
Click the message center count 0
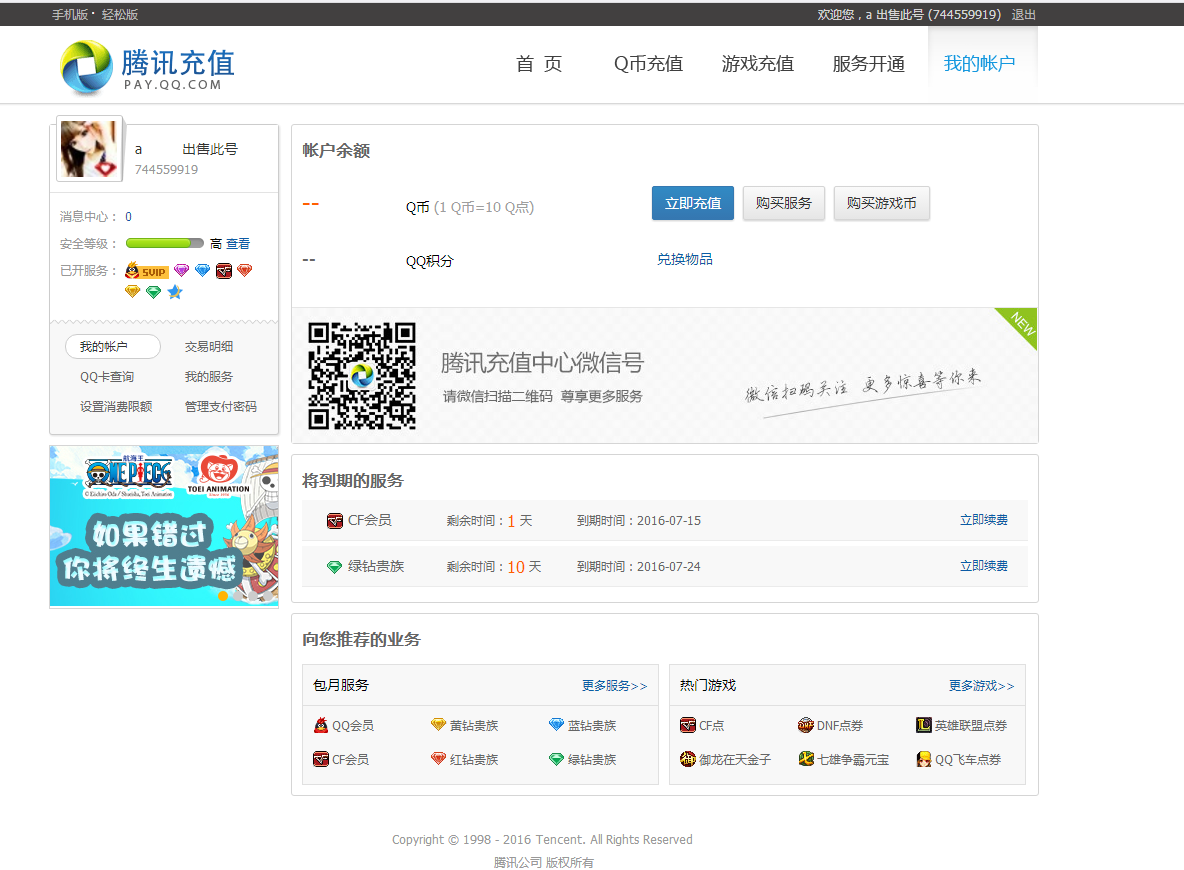128,217
